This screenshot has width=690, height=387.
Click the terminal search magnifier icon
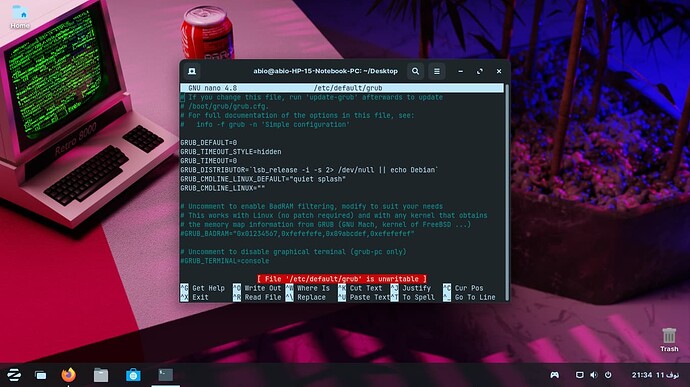(x=415, y=71)
